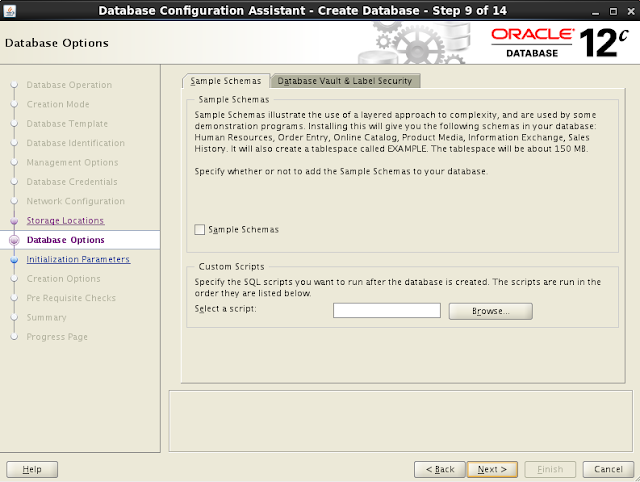Minimize the Database Configuration Assistant window
Screen dimensions: 640x482
596,11
